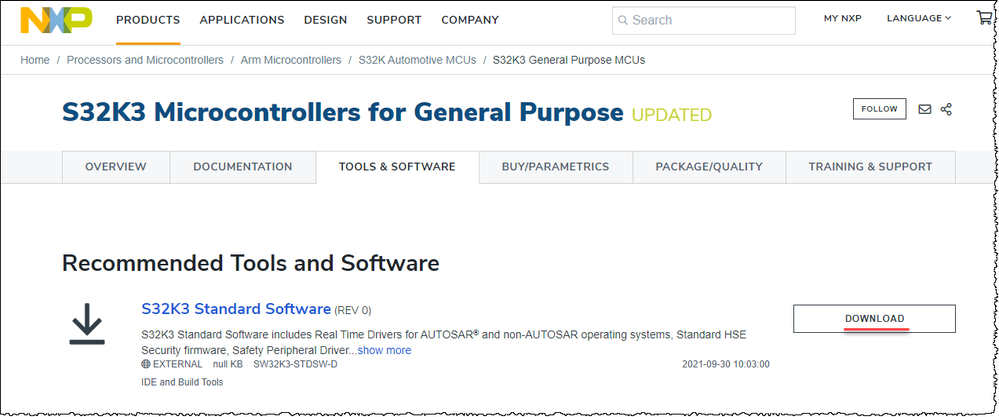
Task: Click the magnifier icon in the search box
Action: [622, 20]
